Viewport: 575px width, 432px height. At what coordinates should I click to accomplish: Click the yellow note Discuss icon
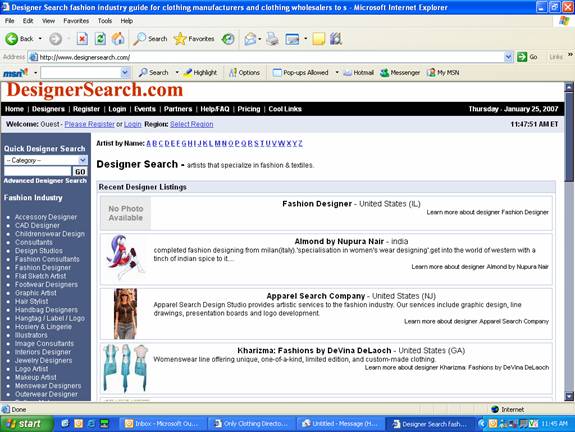[x=318, y=39]
